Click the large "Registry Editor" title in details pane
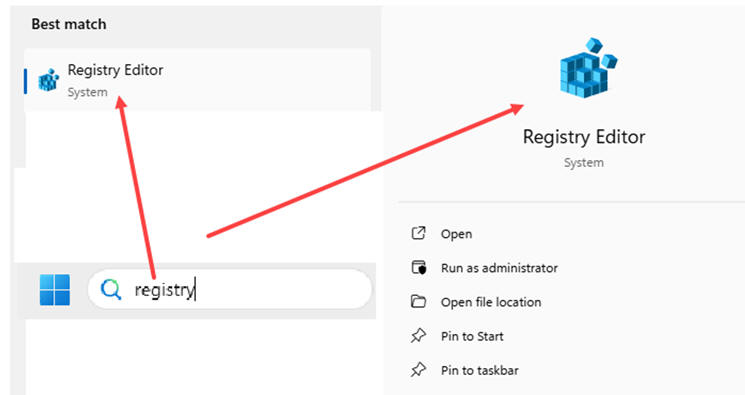 [584, 137]
